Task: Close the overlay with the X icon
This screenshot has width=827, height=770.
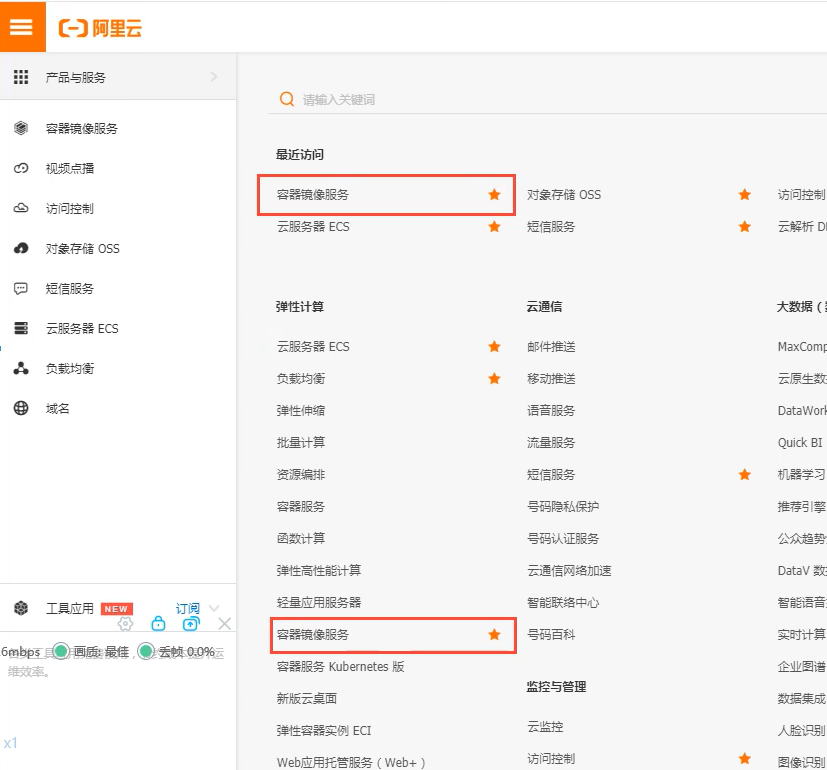Action: coord(225,624)
